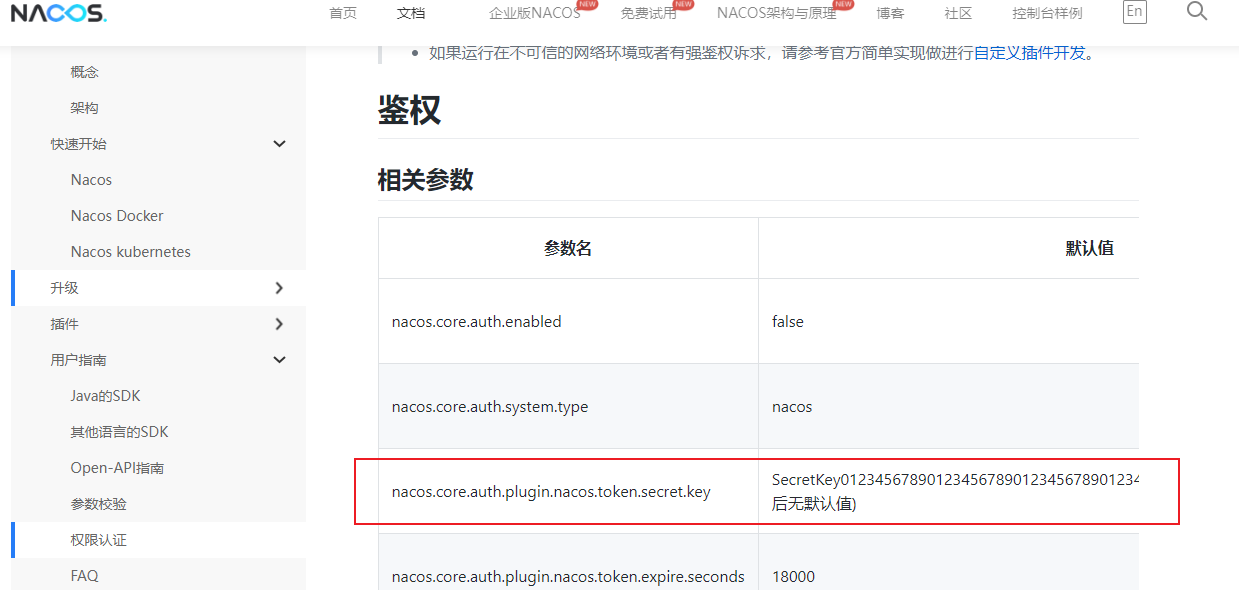1239x590 pixels.
Task: Click the NACOS logo
Action: click(x=59, y=13)
